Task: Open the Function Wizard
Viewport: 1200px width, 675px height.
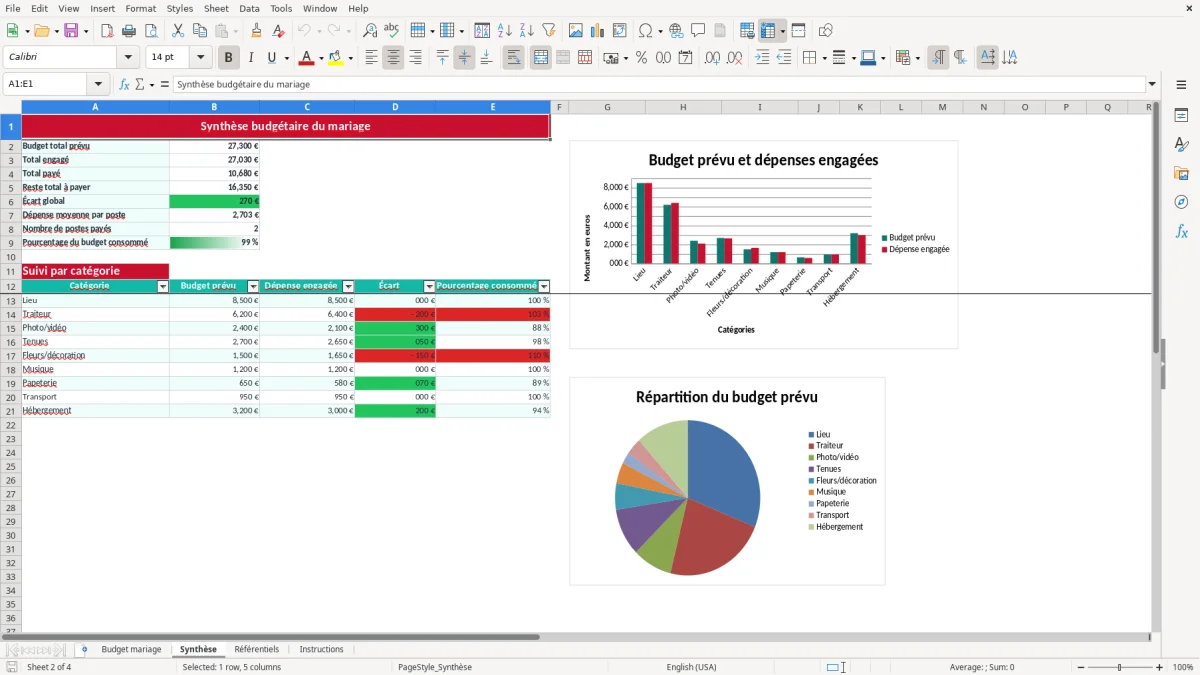Action: coord(125,84)
